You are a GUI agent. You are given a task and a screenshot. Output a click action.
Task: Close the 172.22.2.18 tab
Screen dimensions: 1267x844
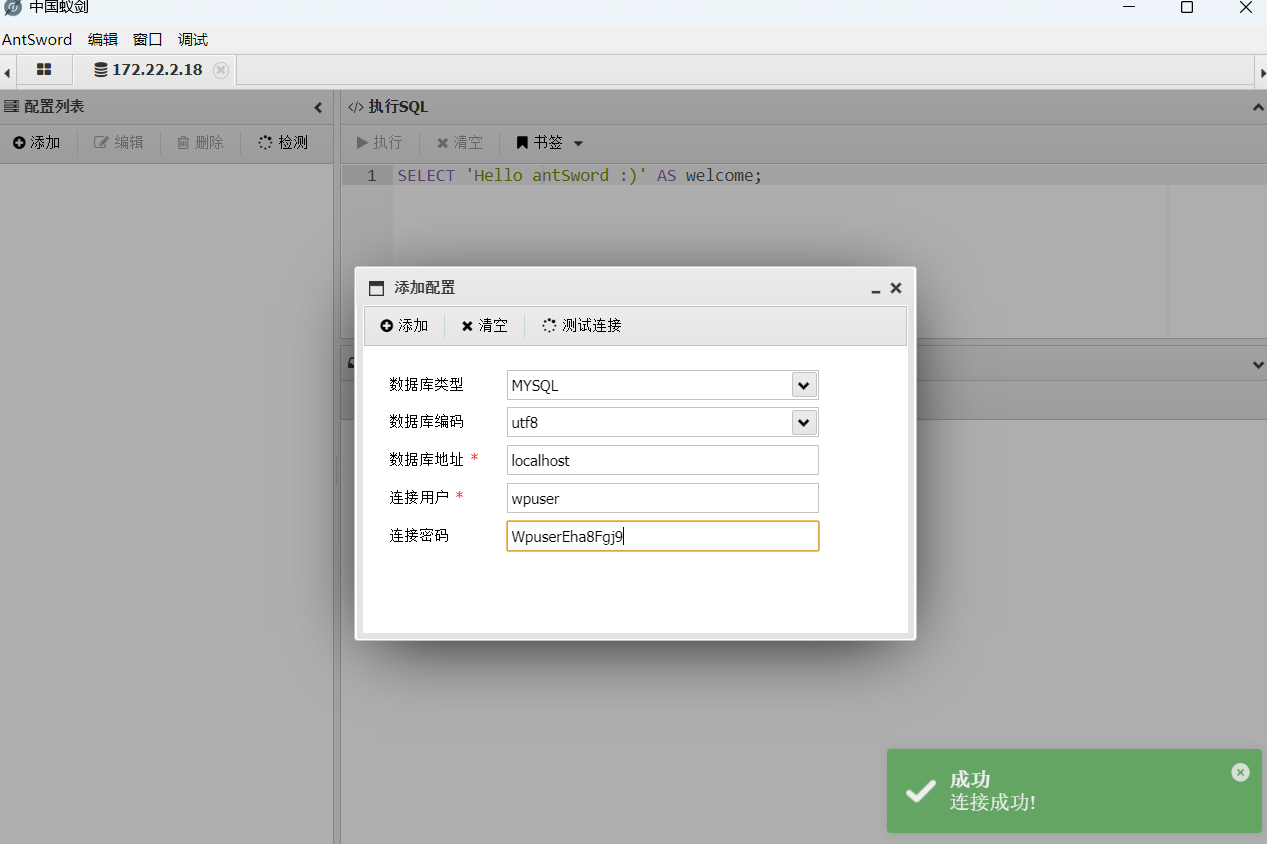(221, 70)
